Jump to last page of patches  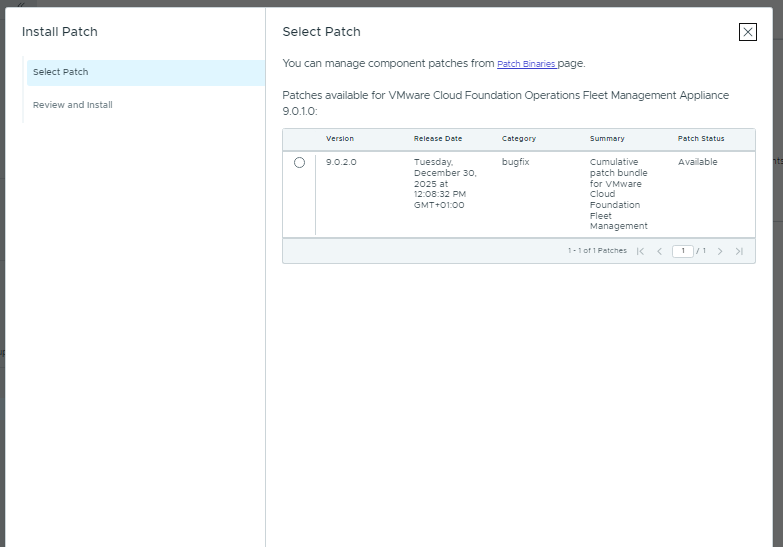tap(739, 251)
